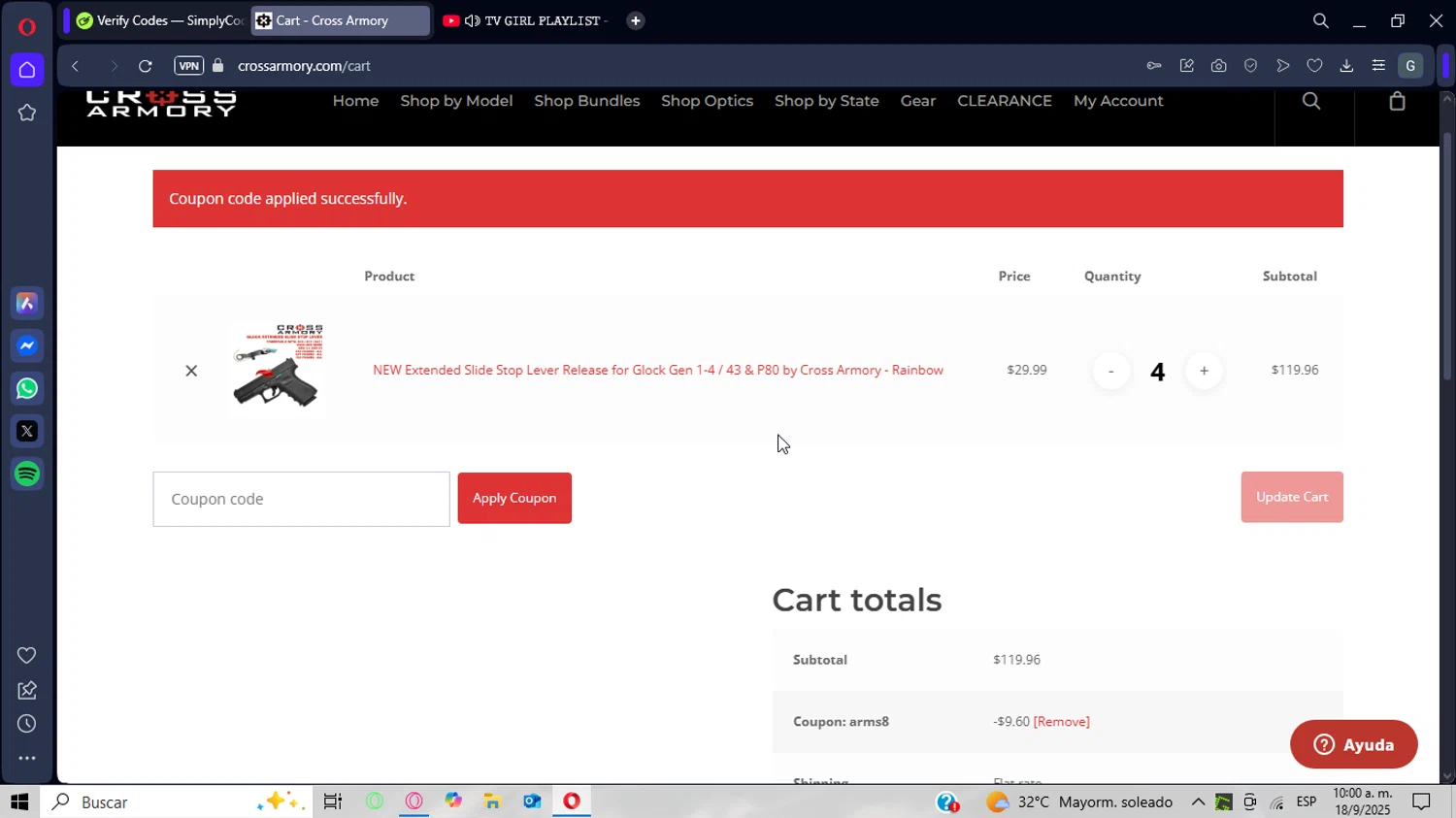1456x818 pixels.
Task: Open downloads icon in toolbar
Action: tap(1346, 66)
